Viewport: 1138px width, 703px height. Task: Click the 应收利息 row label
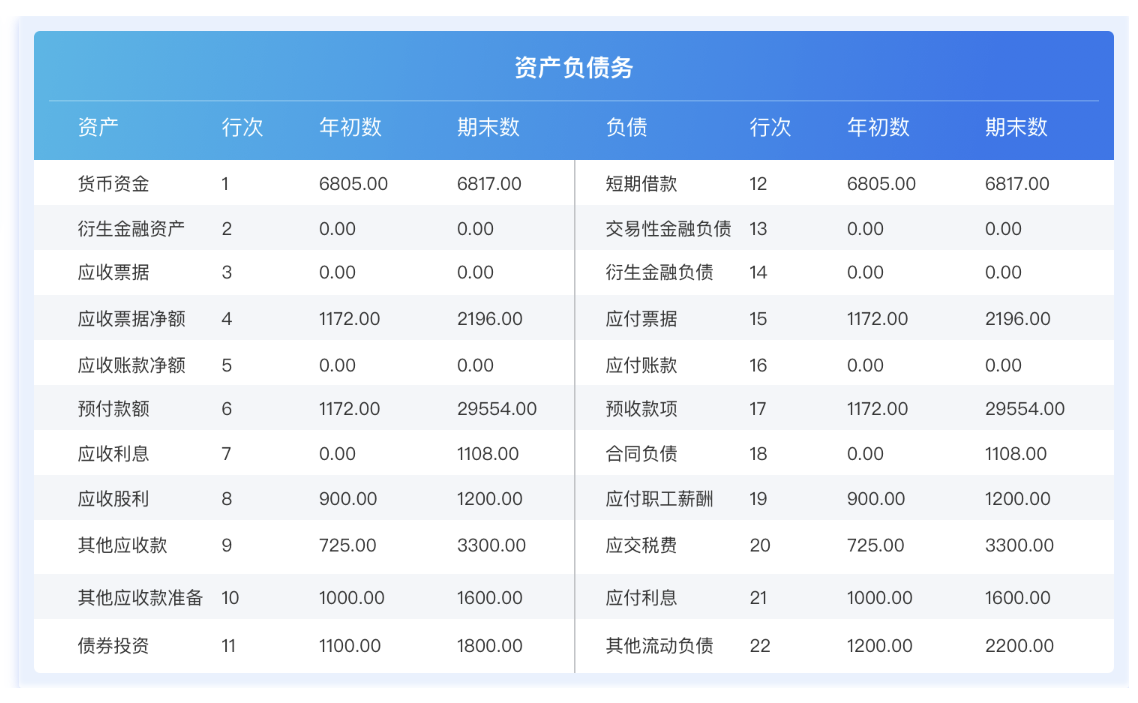(x=113, y=453)
